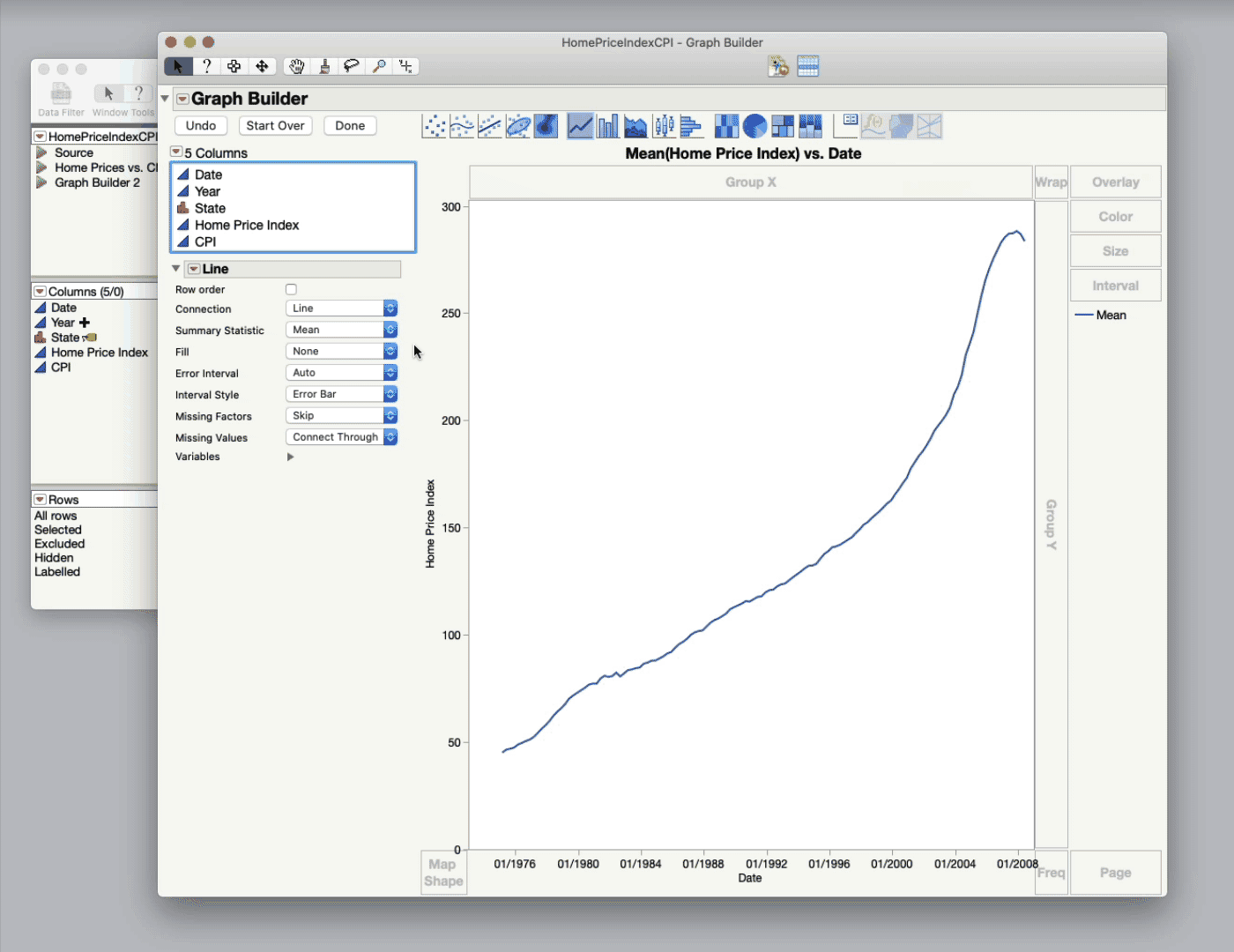The width and height of the screenshot is (1234, 952).
Task: Choose the Smoother graph element
Action: point(462,125)
